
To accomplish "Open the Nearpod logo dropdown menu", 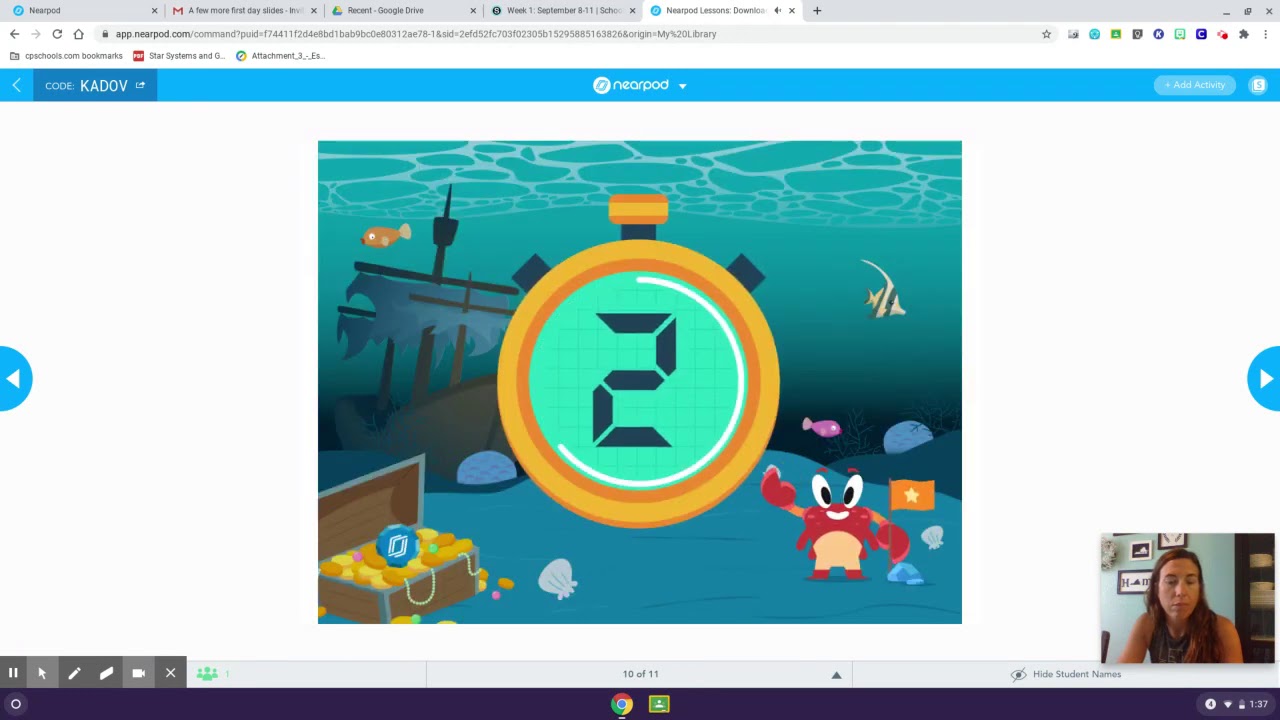I will coord(682,86).
